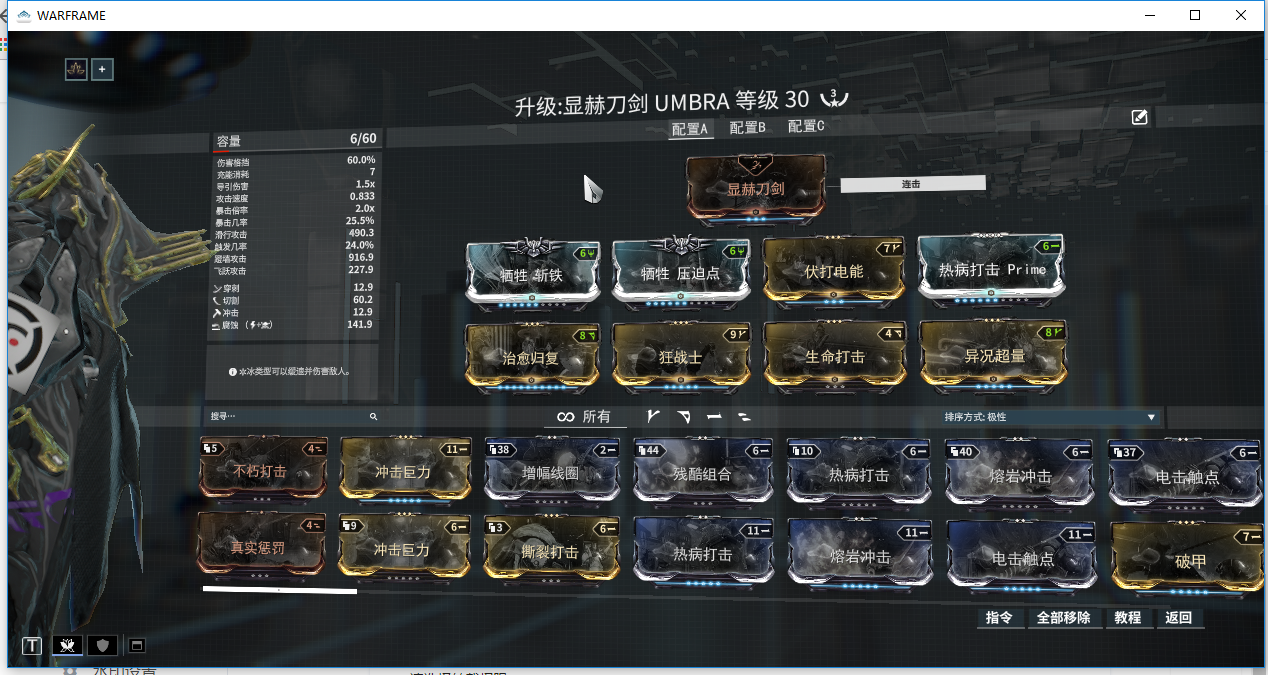Pick the 电击触点 mod costing 11
The height and width of the screenshot is (675, 1268).
(x=1021, y=555)
